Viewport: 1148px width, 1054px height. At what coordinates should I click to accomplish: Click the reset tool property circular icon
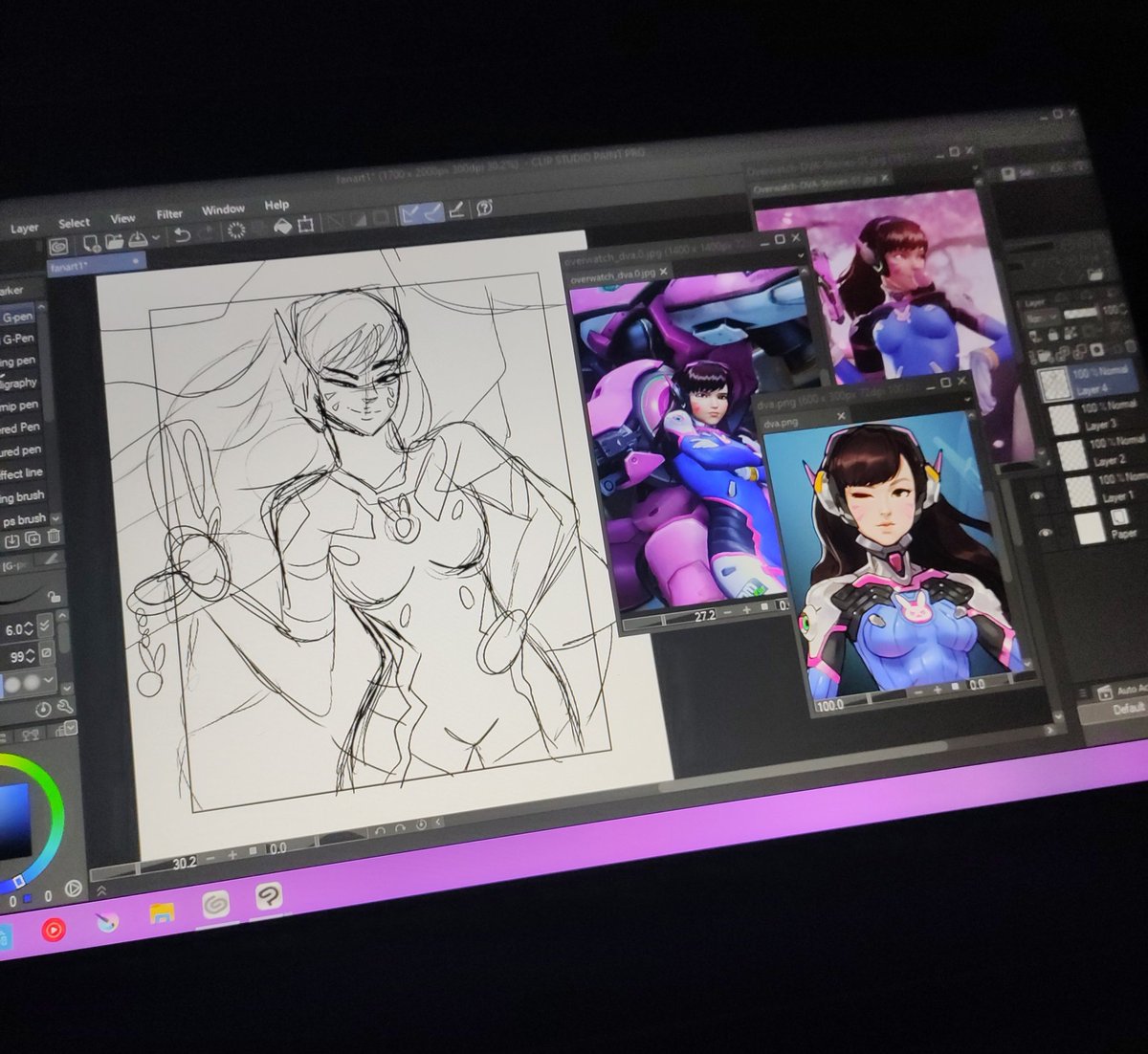pyautogui.click(x=43, y=710)
